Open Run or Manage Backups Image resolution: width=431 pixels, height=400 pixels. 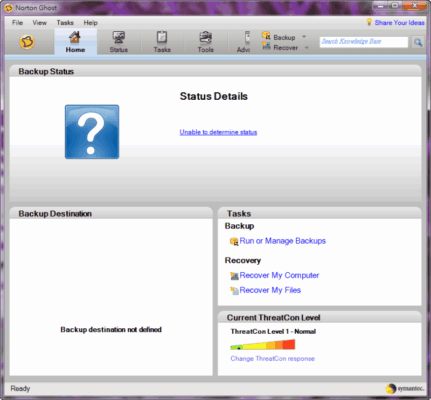(x=283, y=241)
